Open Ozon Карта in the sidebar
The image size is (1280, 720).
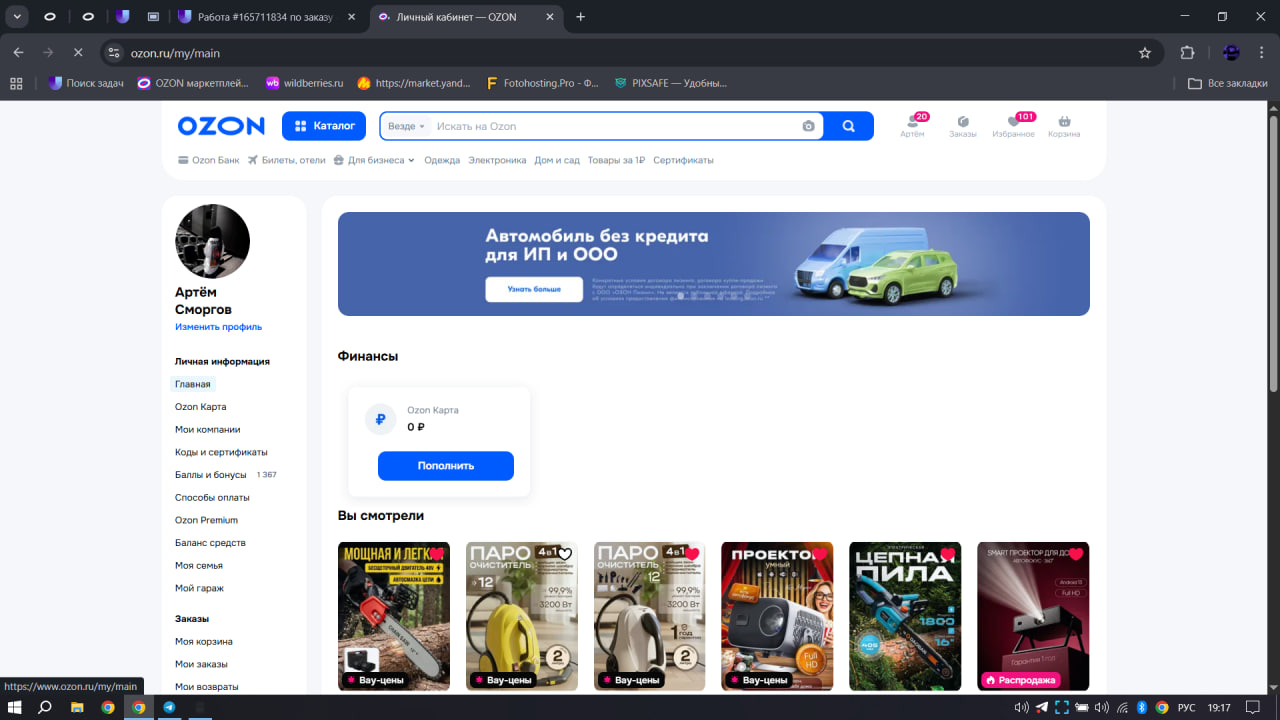click(201, 407)
